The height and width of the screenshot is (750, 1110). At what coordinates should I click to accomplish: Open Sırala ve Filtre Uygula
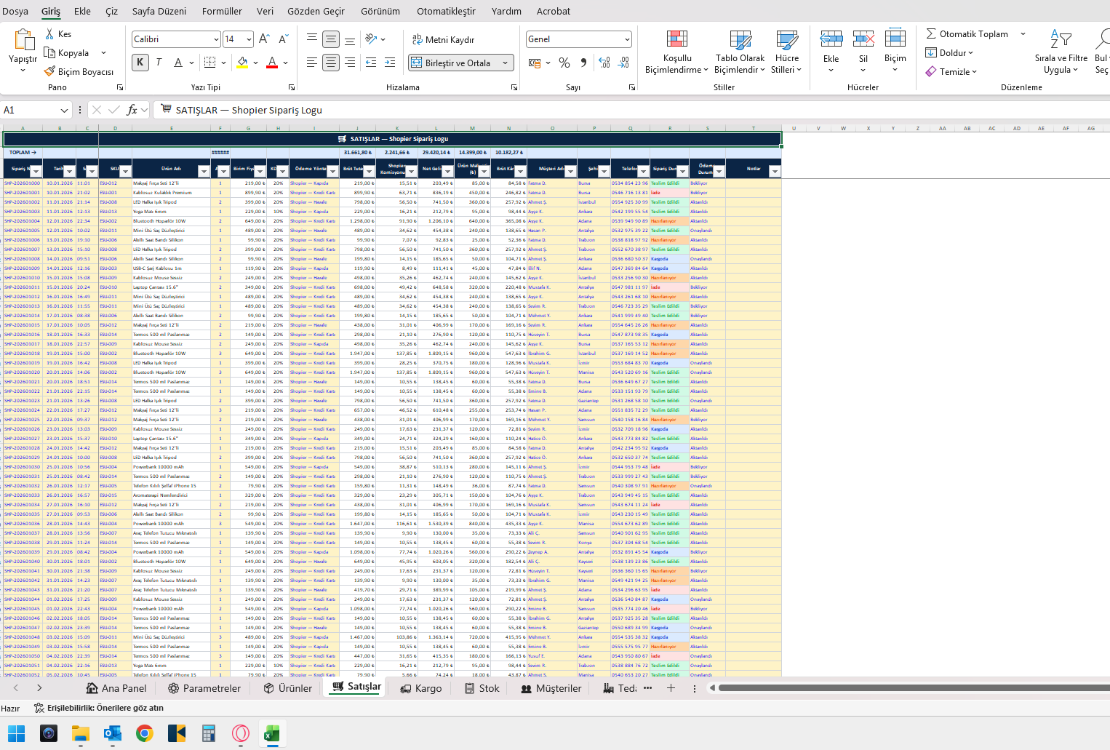point(1061,52)
